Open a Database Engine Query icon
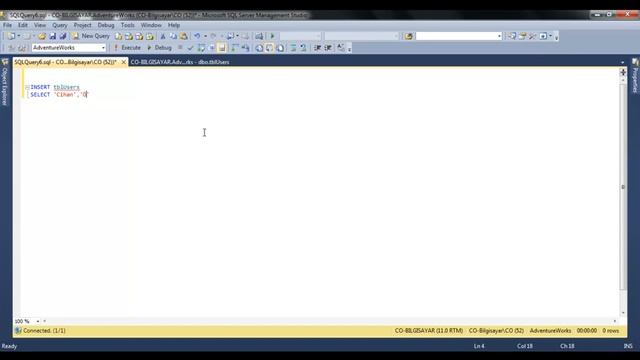The height and width of the screenshot is (360, 640). click(x=118, y=36)
